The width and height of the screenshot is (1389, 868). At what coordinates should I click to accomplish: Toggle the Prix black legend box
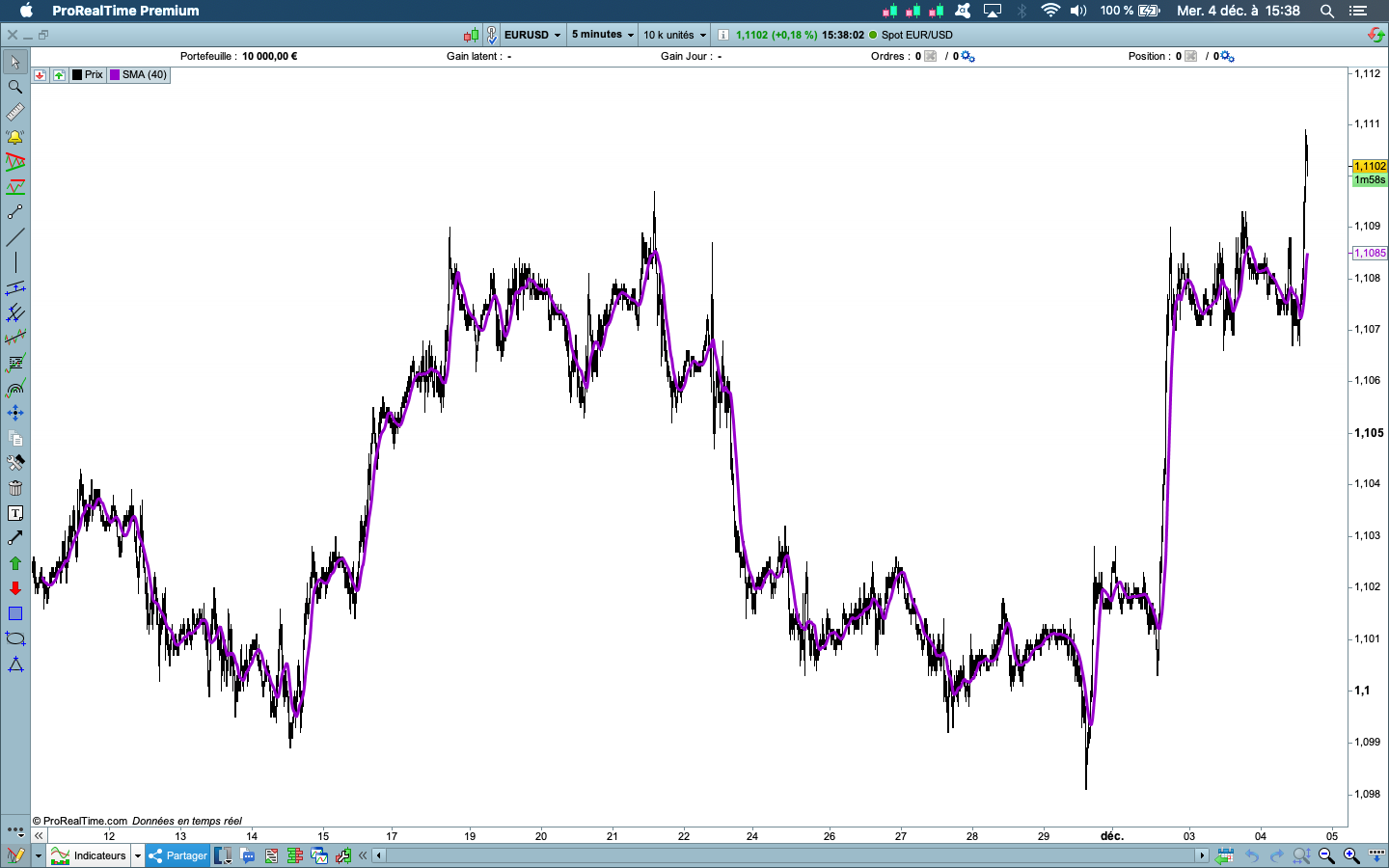coord(77,74)
